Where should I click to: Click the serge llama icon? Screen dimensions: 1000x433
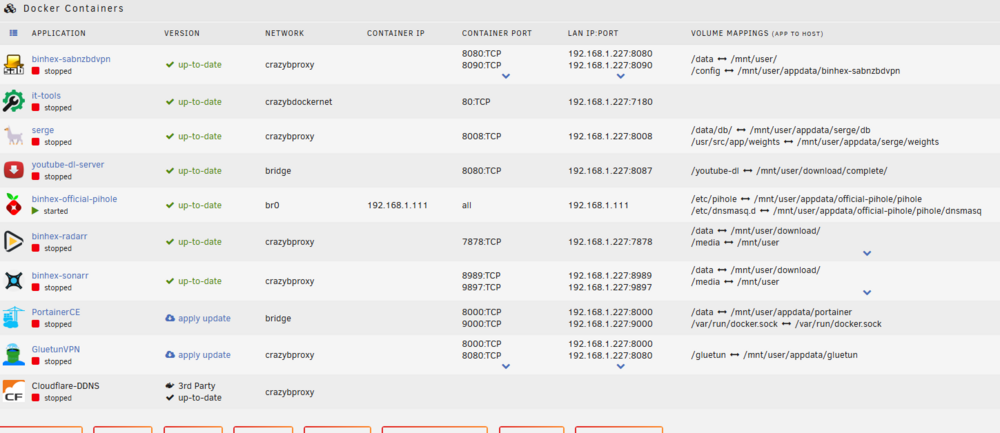(x=13, y=136)
